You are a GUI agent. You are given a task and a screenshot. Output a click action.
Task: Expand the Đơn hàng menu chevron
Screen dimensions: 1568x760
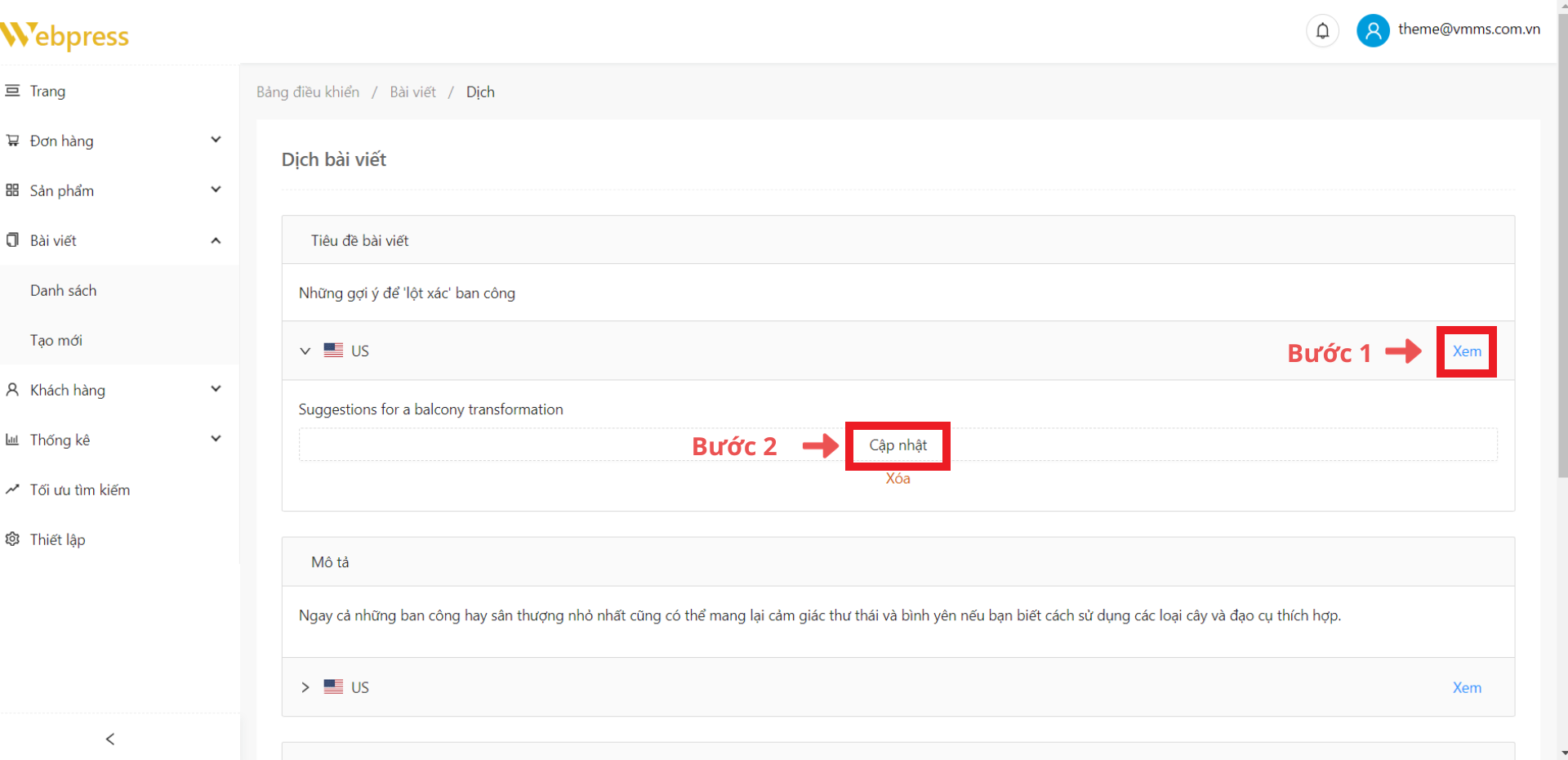click(216, 140)
